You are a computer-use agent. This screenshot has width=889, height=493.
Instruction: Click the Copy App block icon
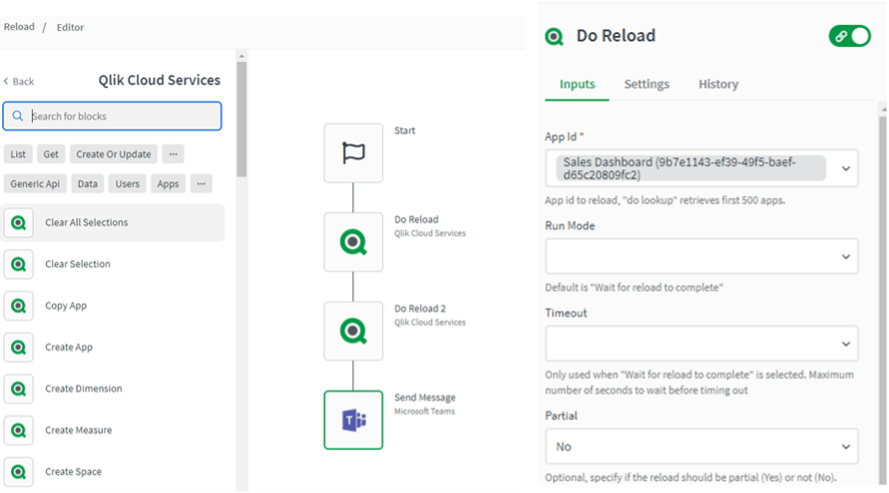coord(19,306)
